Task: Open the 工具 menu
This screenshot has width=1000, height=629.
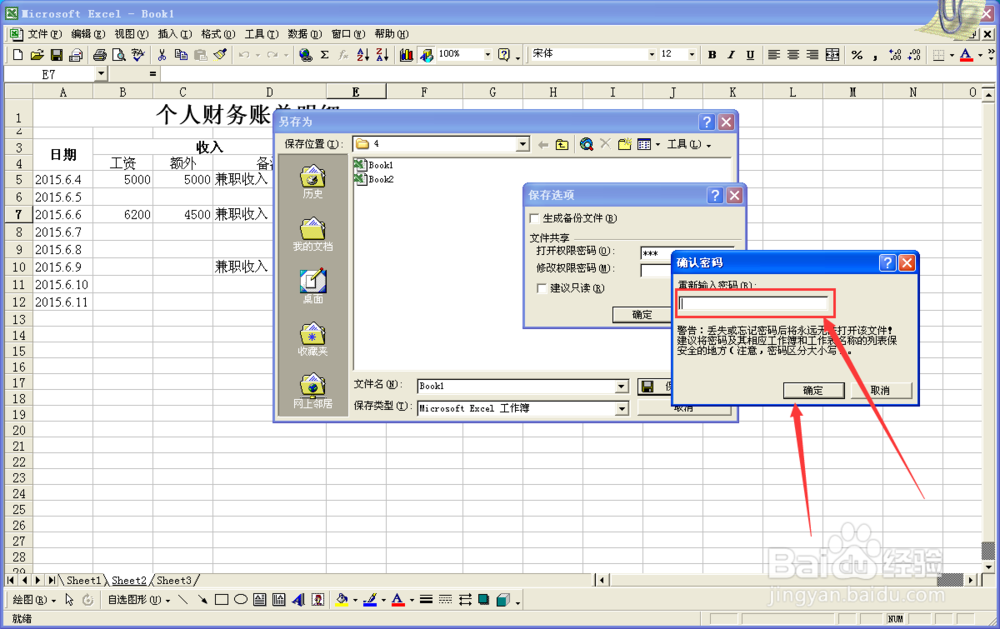Action: (x=259, y=33)
